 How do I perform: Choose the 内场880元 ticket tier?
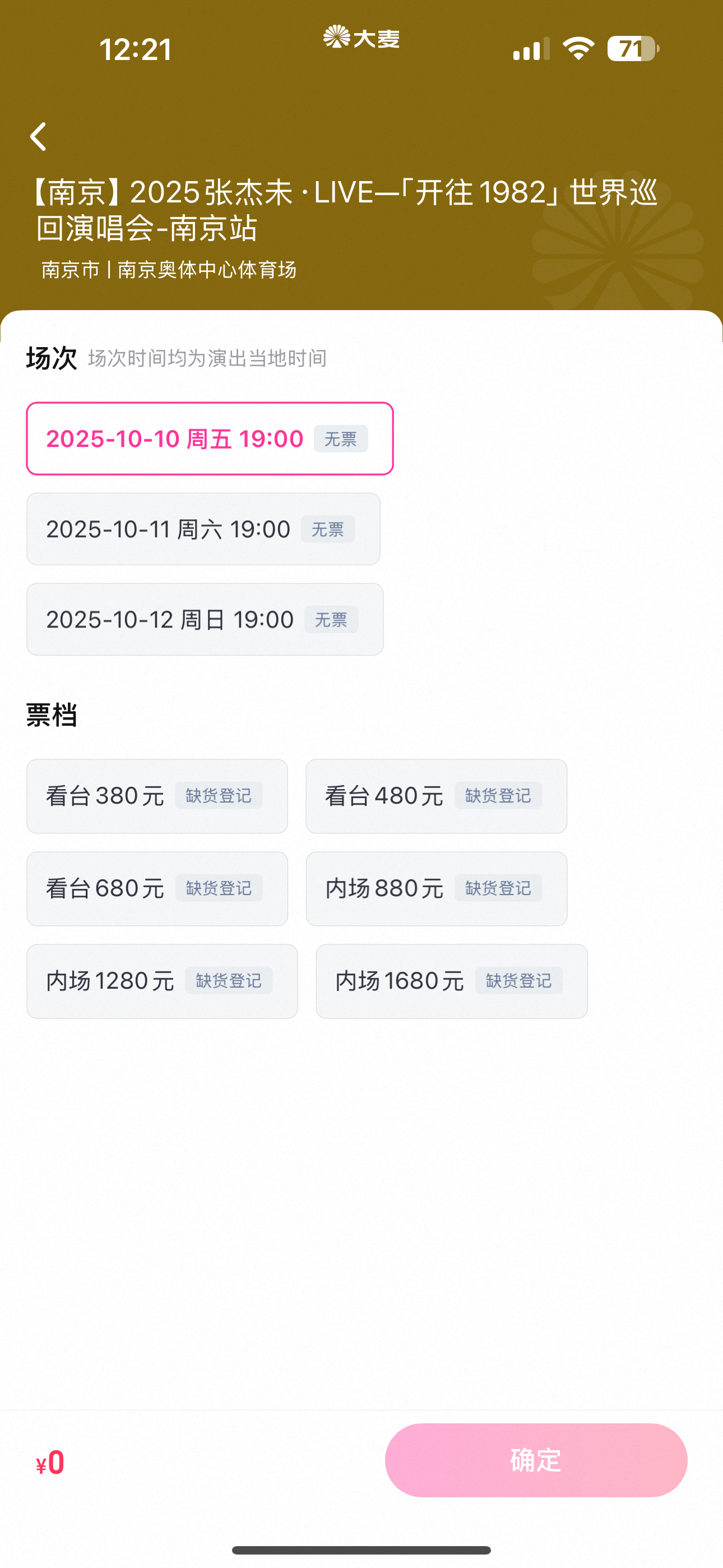[x=437, y=888]
